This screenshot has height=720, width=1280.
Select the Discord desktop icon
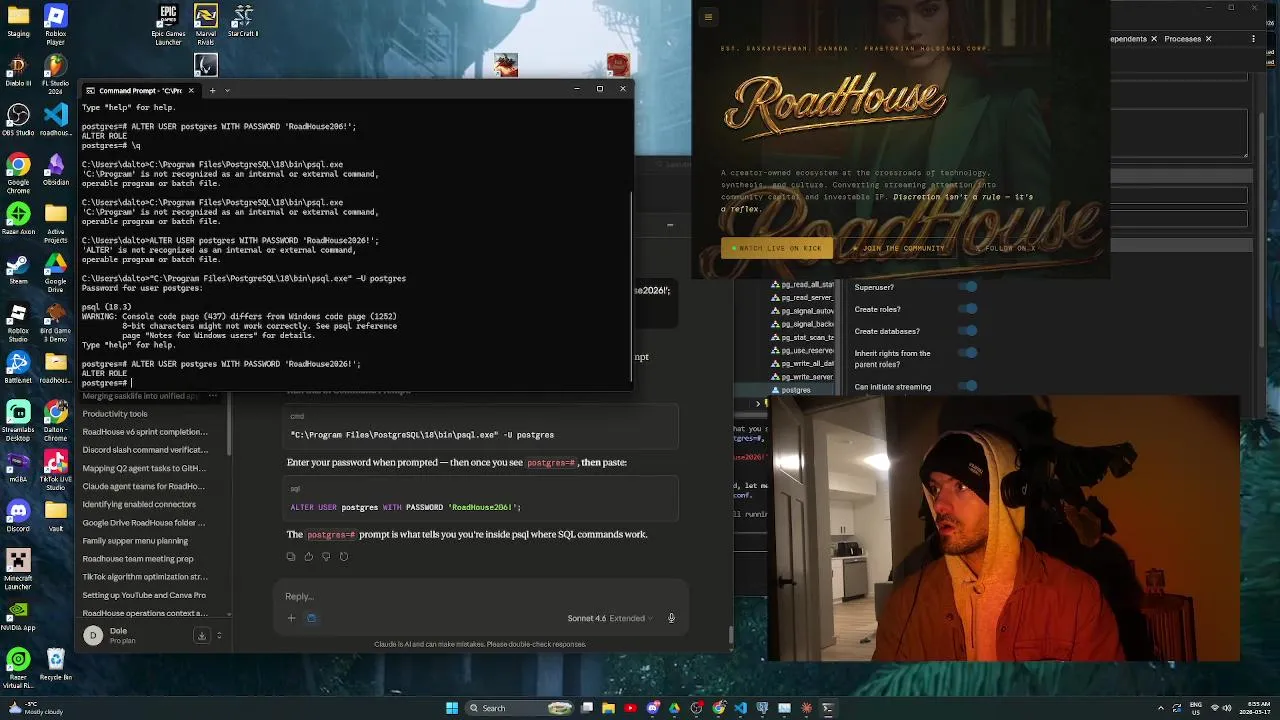click(18, 514)
